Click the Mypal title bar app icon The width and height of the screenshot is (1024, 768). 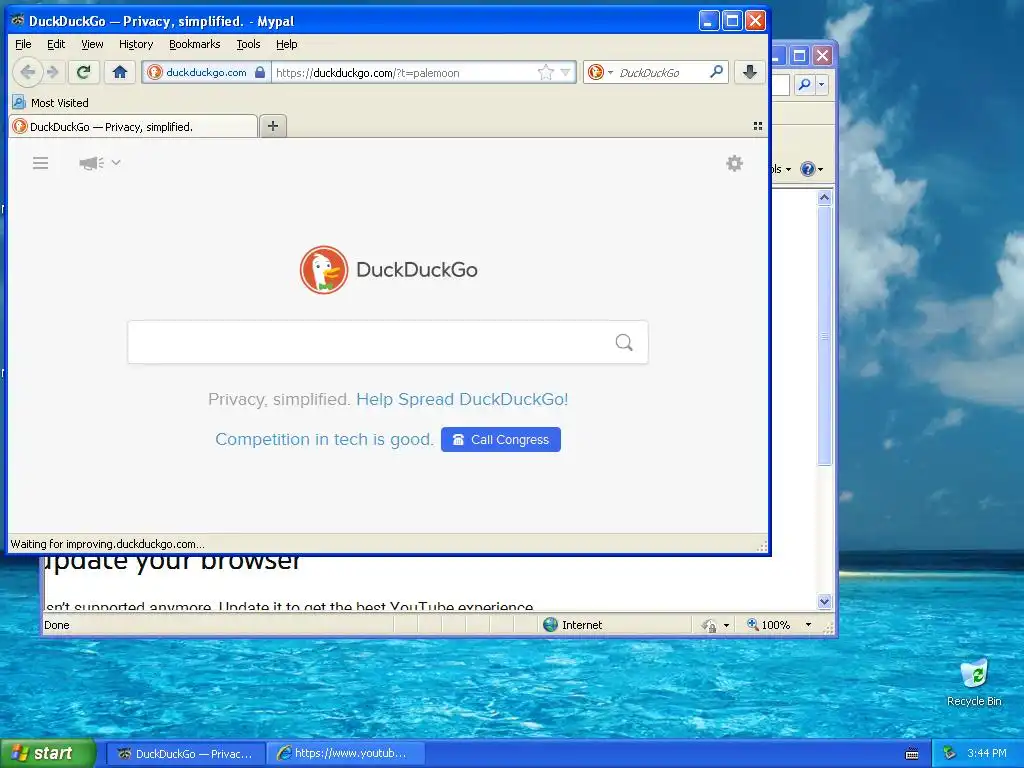click(18, 21)
